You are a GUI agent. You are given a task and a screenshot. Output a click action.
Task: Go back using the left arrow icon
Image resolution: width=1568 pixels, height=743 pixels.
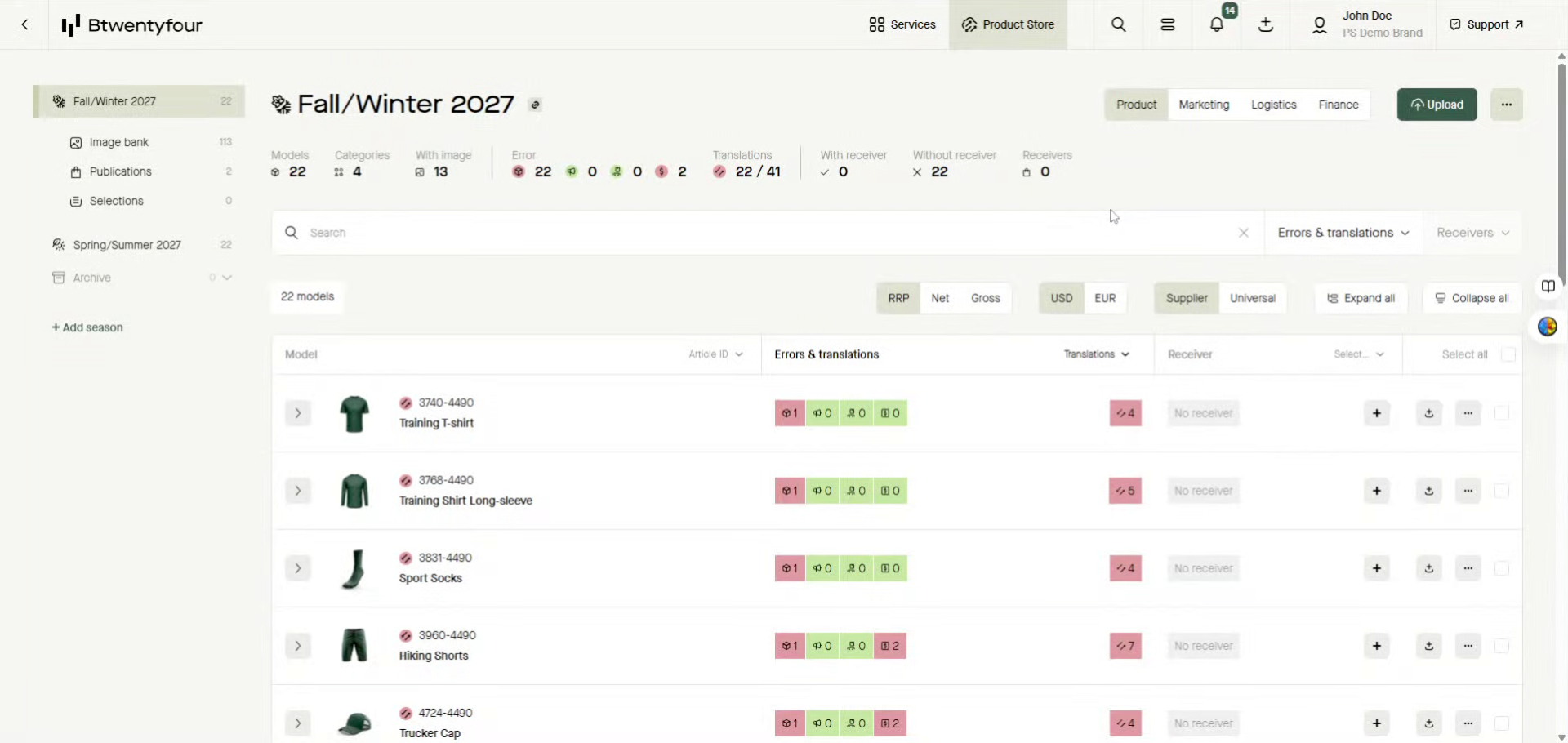(x=24, y=24)
